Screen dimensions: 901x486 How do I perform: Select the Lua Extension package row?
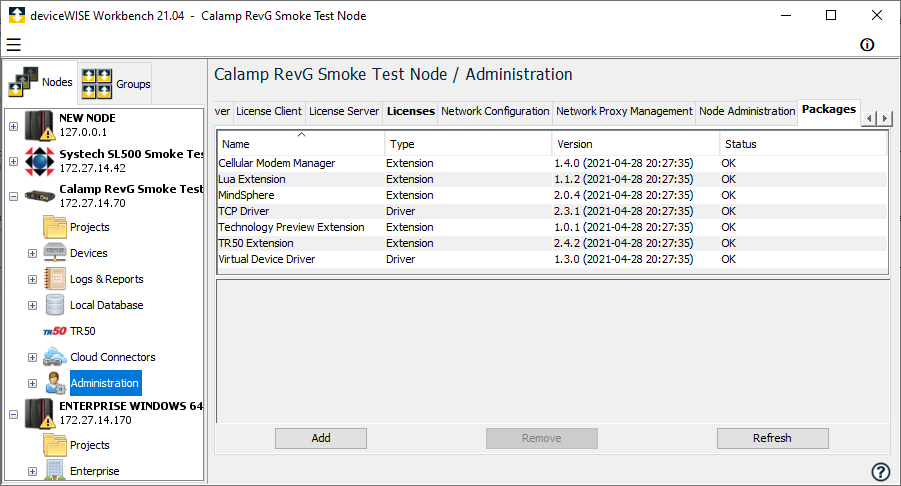click(x=552, y=179)
